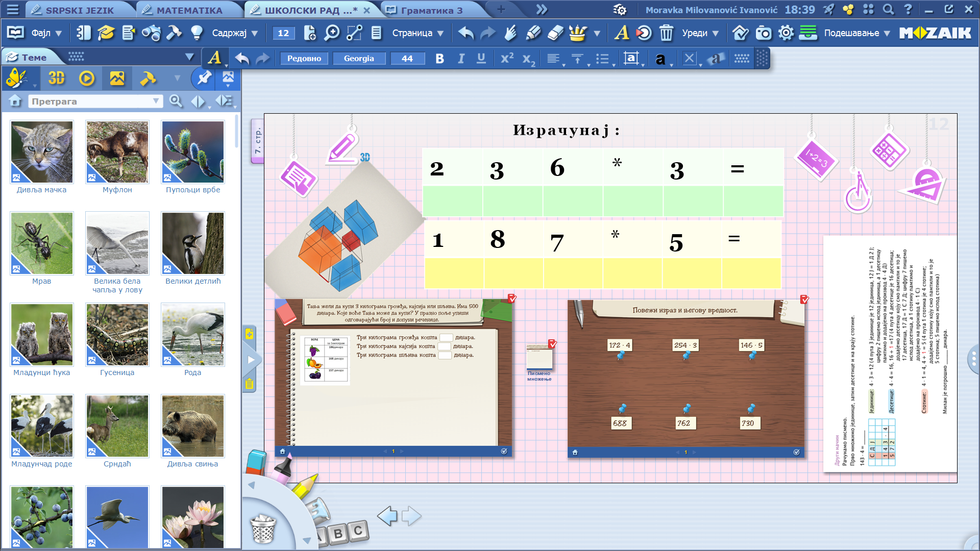Go to previous page with left arrow
This screenshot has height=551, width=980.
click(387, 516)
